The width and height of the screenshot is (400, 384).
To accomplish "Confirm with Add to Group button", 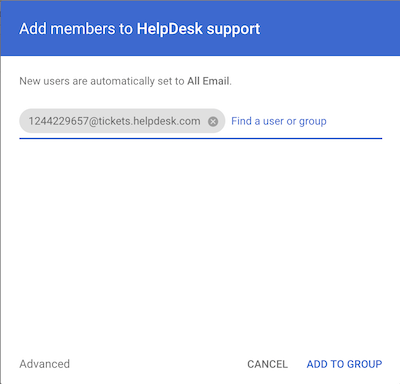I will pyautogui.click(x=344, y=364).
